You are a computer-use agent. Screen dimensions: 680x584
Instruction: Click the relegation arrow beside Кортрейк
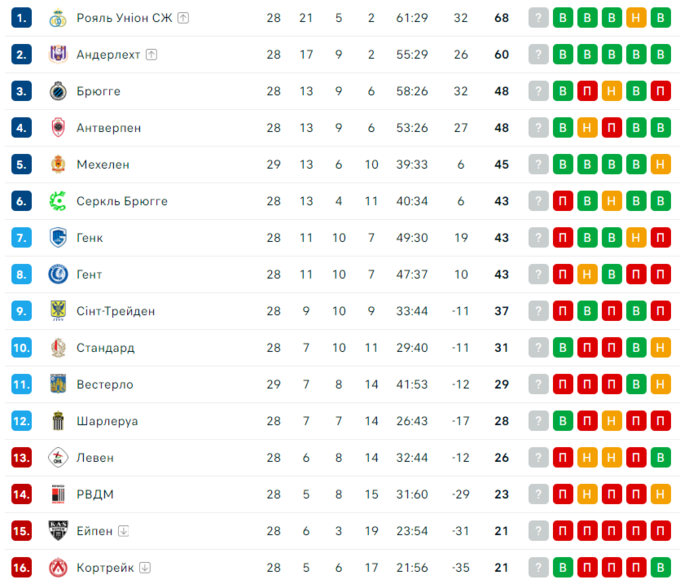point(145,568)
